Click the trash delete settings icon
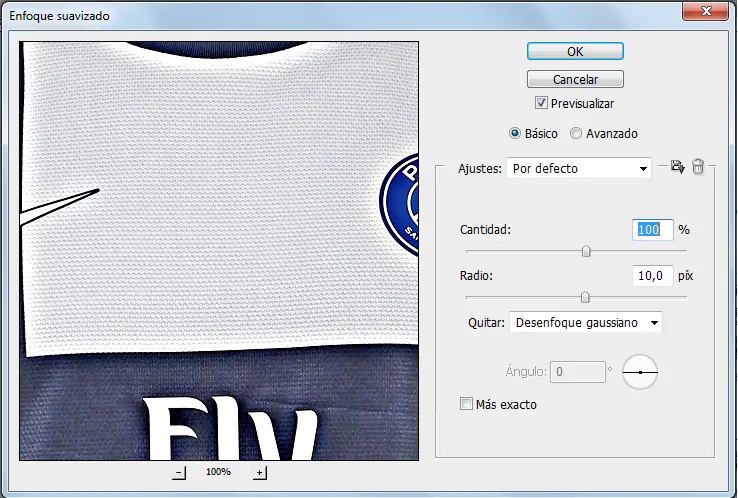This screenshot has height=498, width=738. [698, 167]
